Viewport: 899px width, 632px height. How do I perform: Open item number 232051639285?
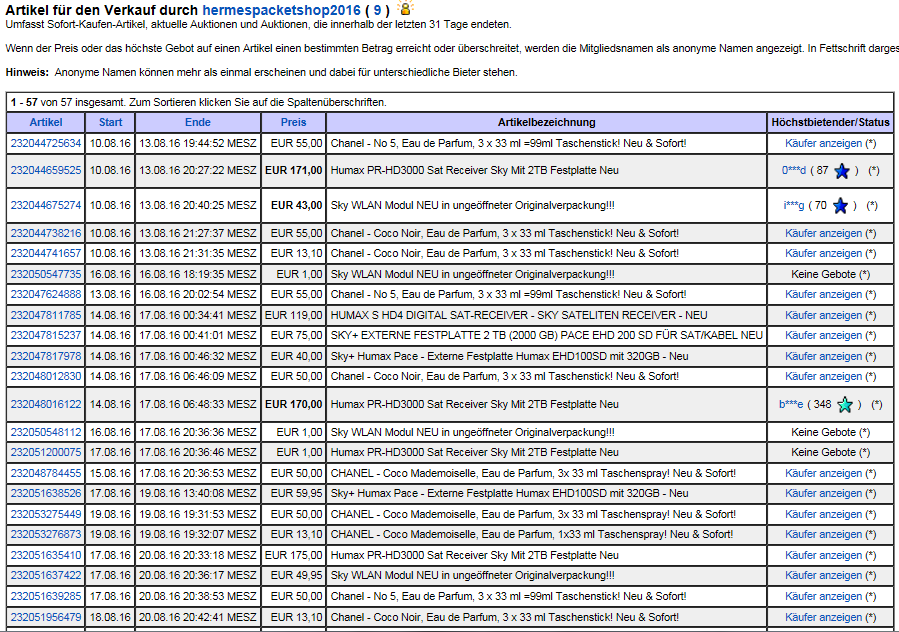pos(46,596)
